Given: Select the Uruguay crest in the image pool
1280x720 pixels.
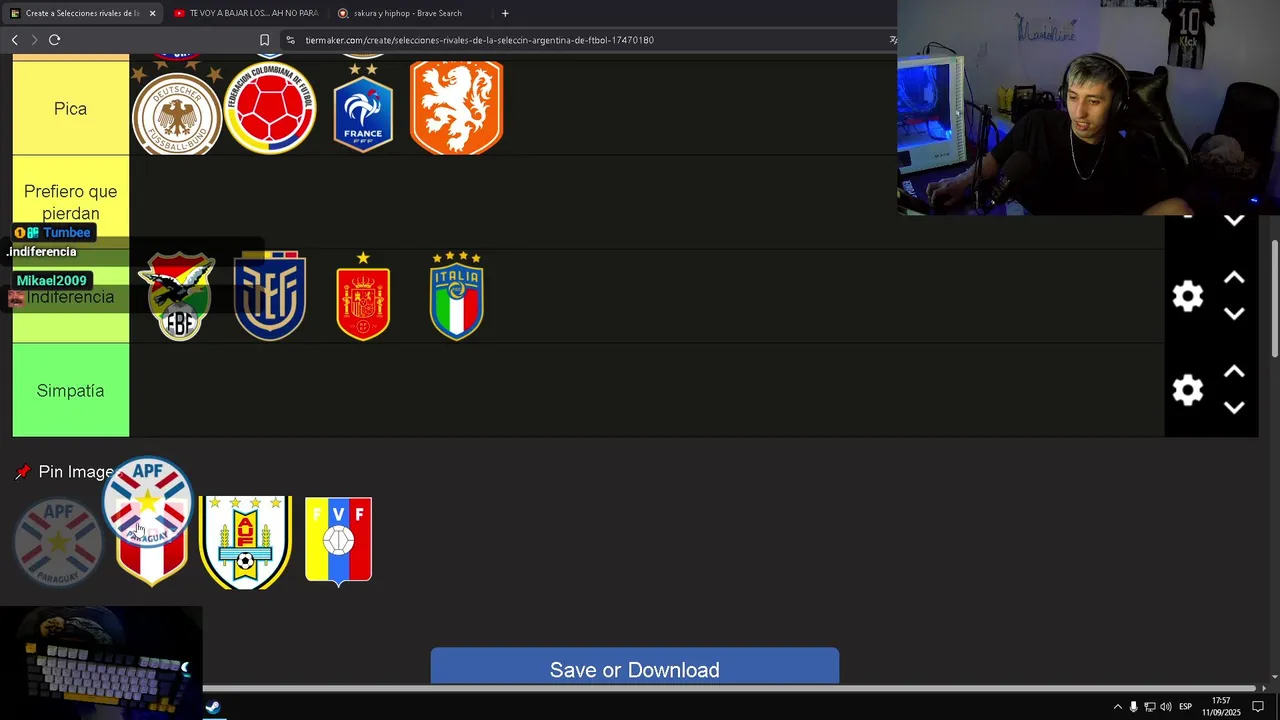Looking at the screenshot, I should (x=245, y=542).
